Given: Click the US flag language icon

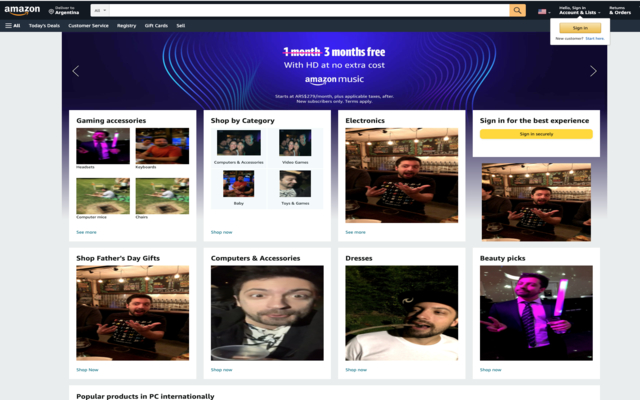Looking at the screenshot, I should (x=543, y=11).
